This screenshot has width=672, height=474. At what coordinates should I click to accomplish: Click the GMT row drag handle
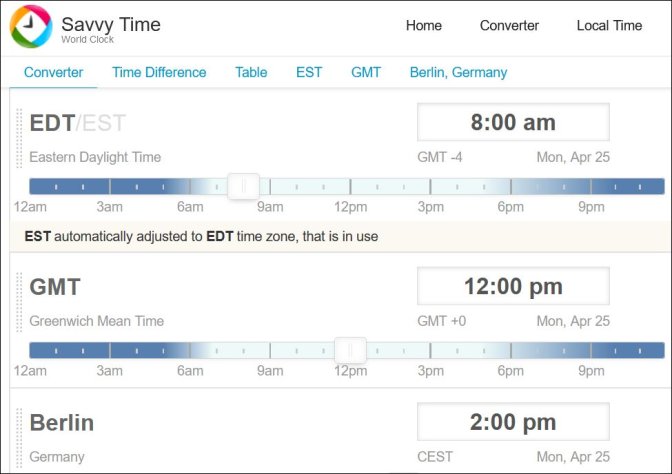tap(19, 302)
